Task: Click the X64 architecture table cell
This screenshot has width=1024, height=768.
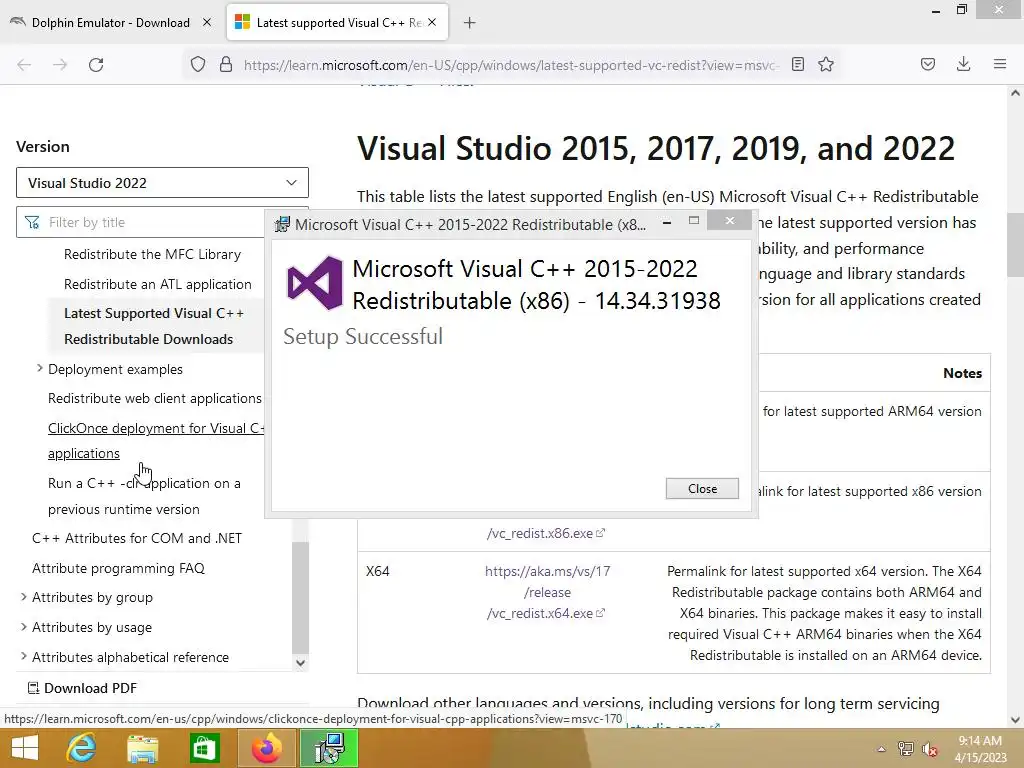Action: [x=377, y=571]
